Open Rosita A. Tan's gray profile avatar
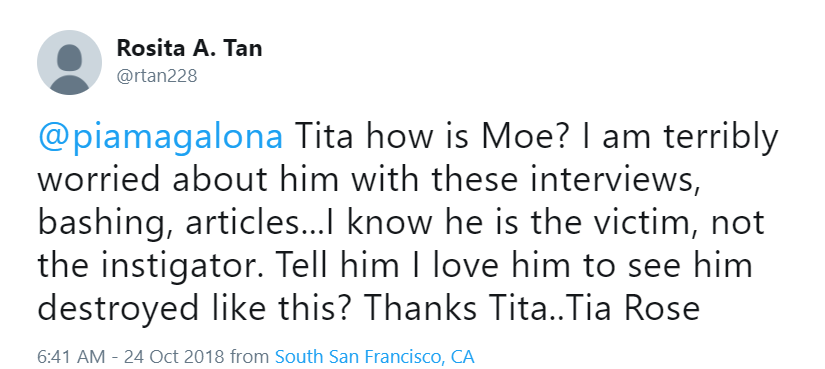The width and height of the screenshot is (825, 369). (69, 62)
